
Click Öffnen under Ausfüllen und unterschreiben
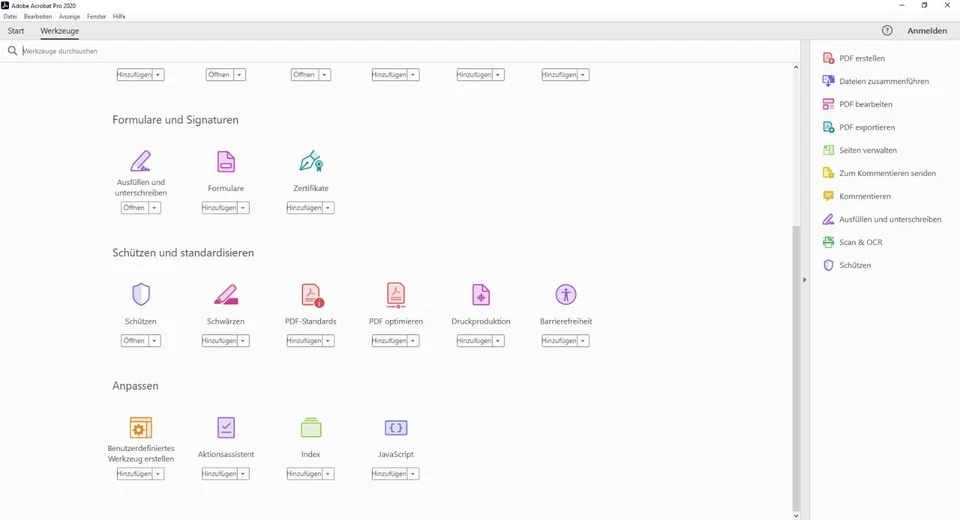(x=134, y=208)
